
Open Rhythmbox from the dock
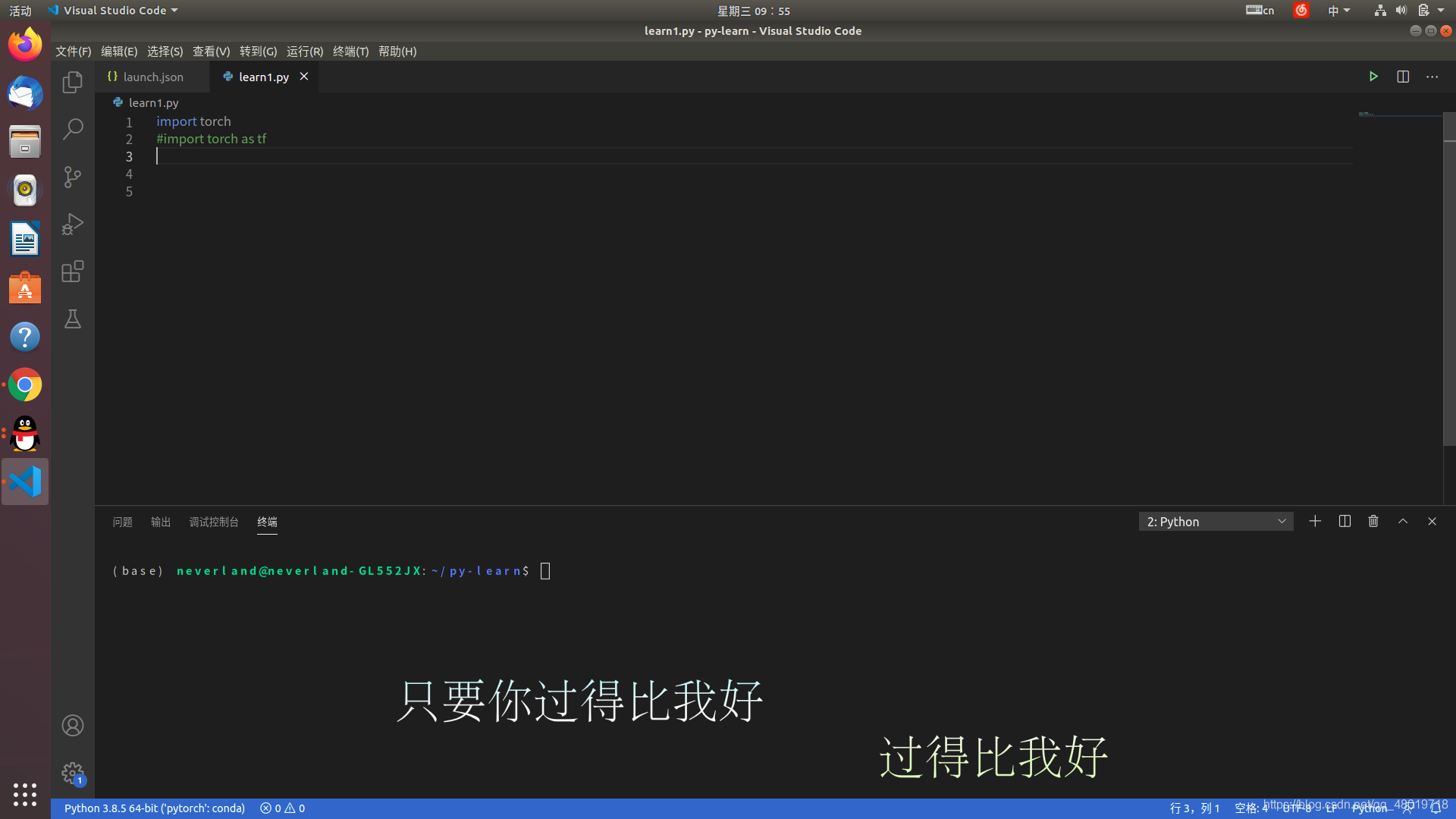[x=25, y=190]
